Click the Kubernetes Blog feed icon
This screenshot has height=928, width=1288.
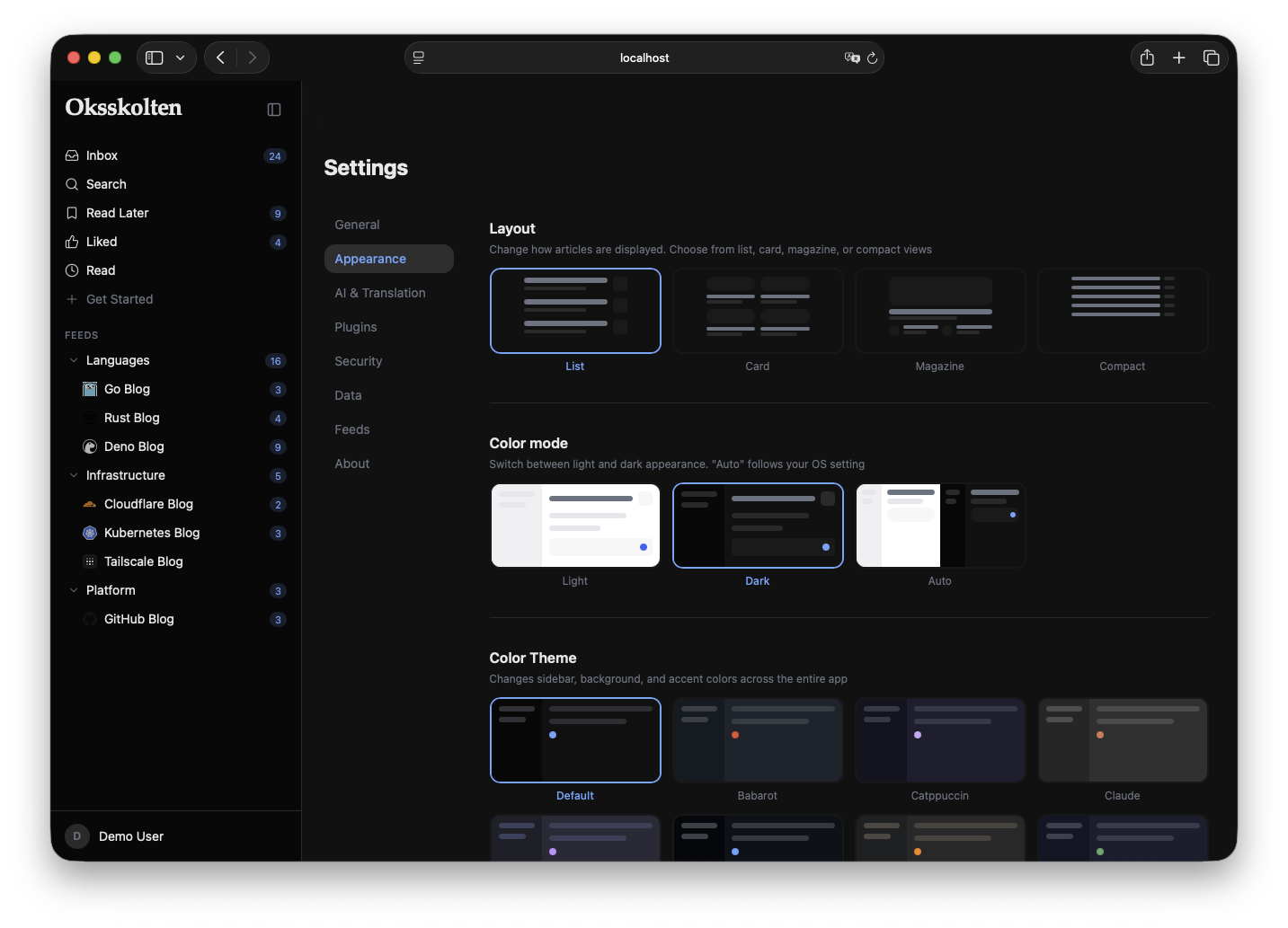90,533
